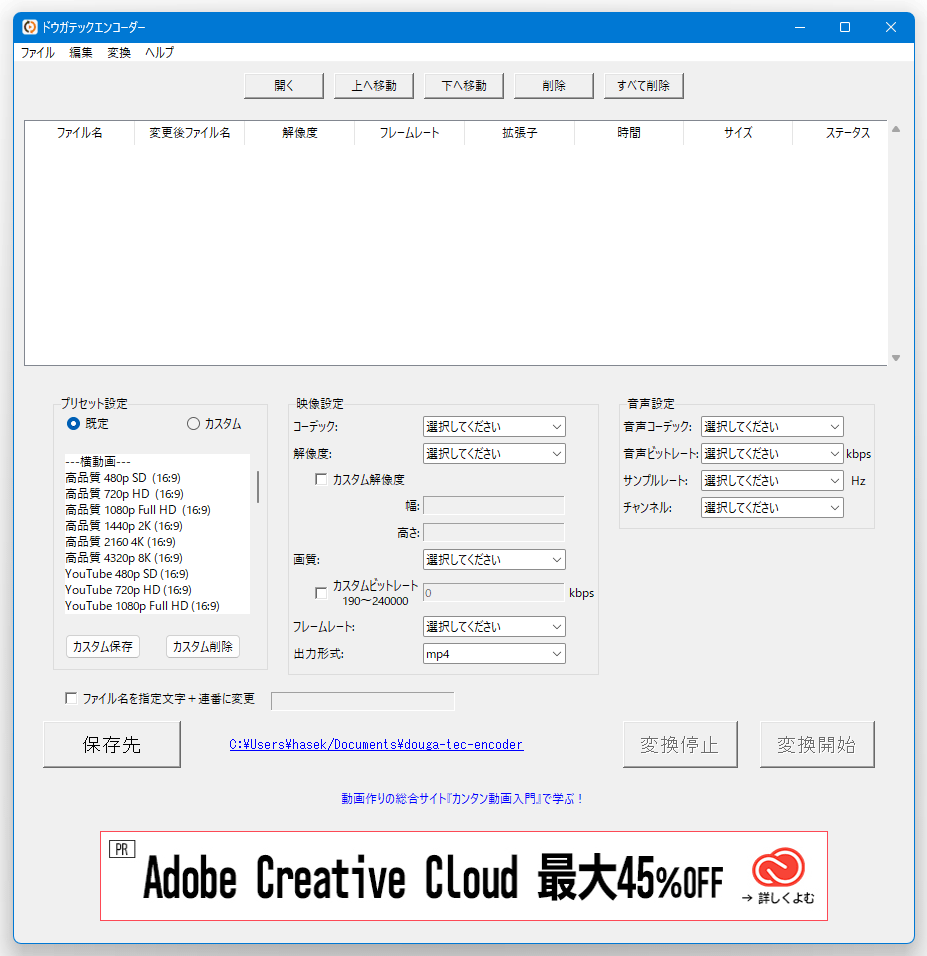The image size is (927, 956).
Task: Click the 変換開始 button
Action: 817,744
